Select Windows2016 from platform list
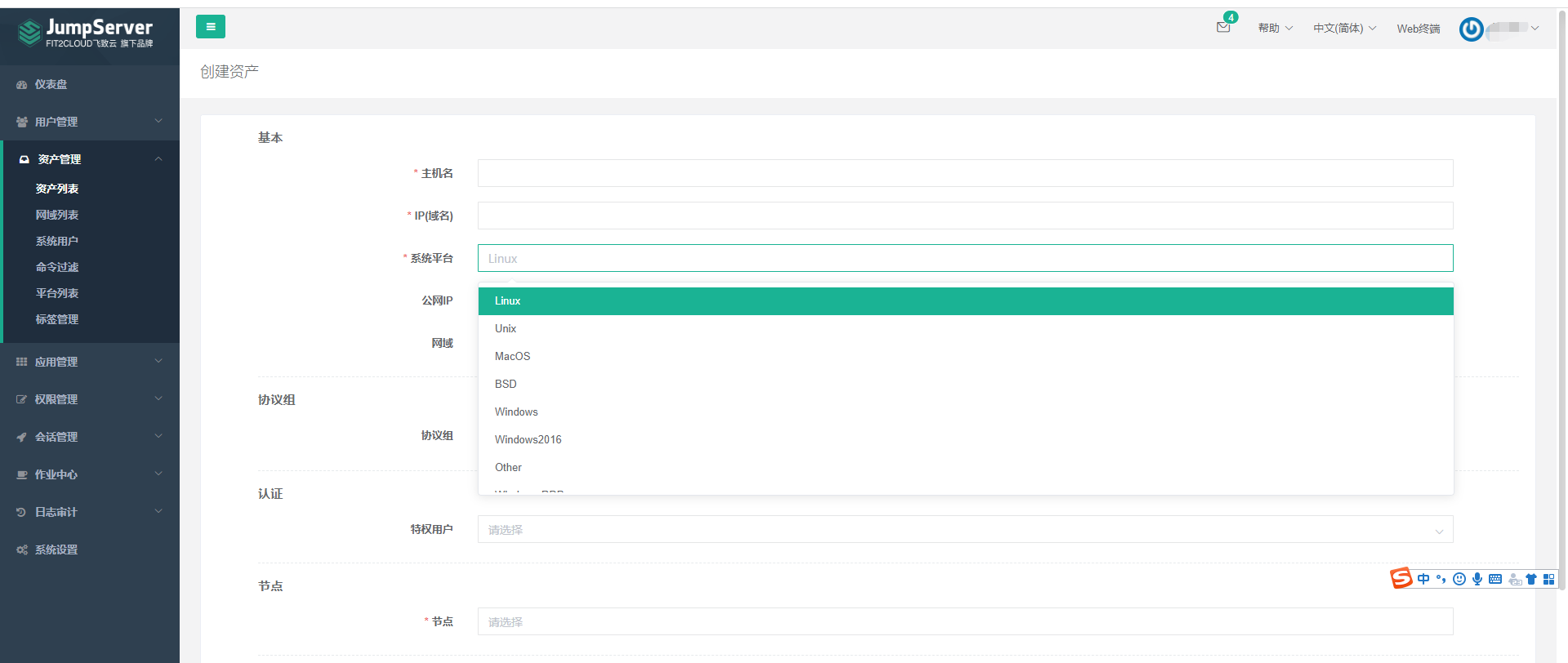The width and height of the screenshot is (1568, 663). coord(528,439)
